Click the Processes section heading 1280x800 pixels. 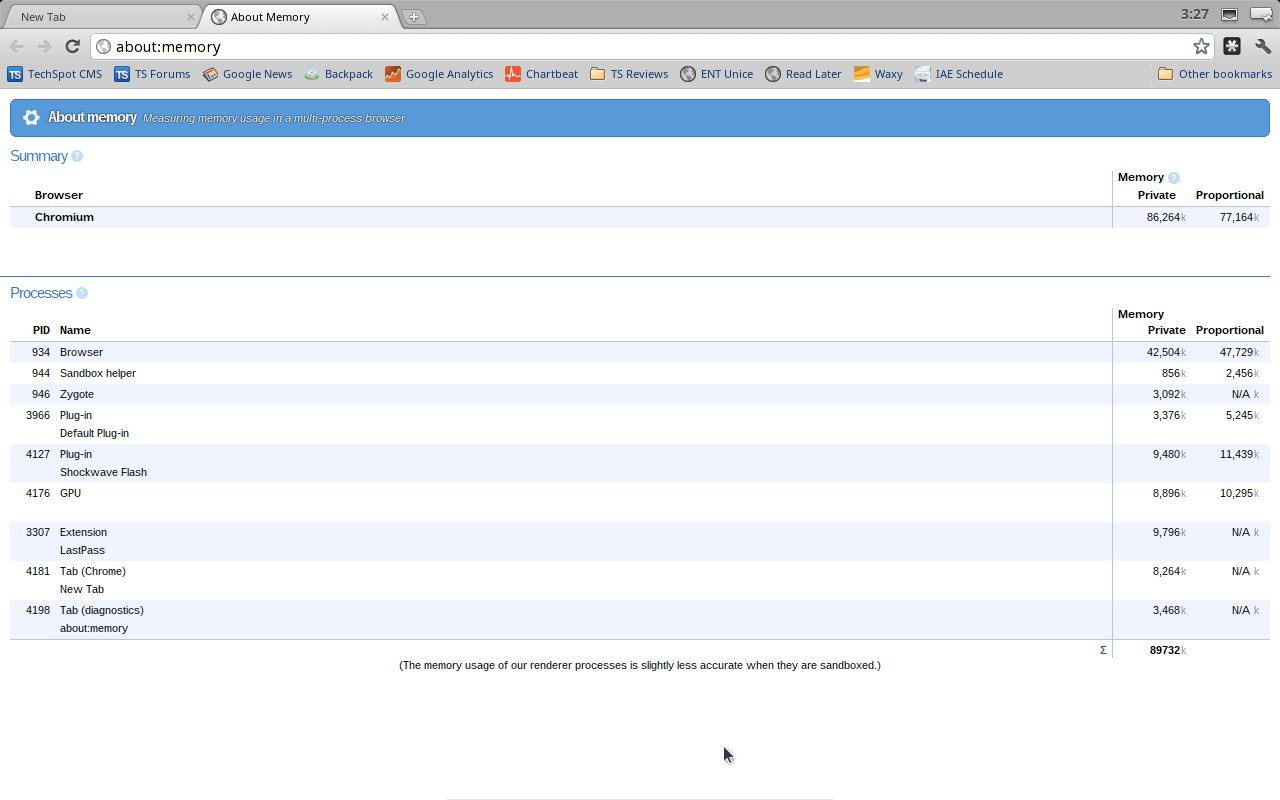tap(41, 293)
